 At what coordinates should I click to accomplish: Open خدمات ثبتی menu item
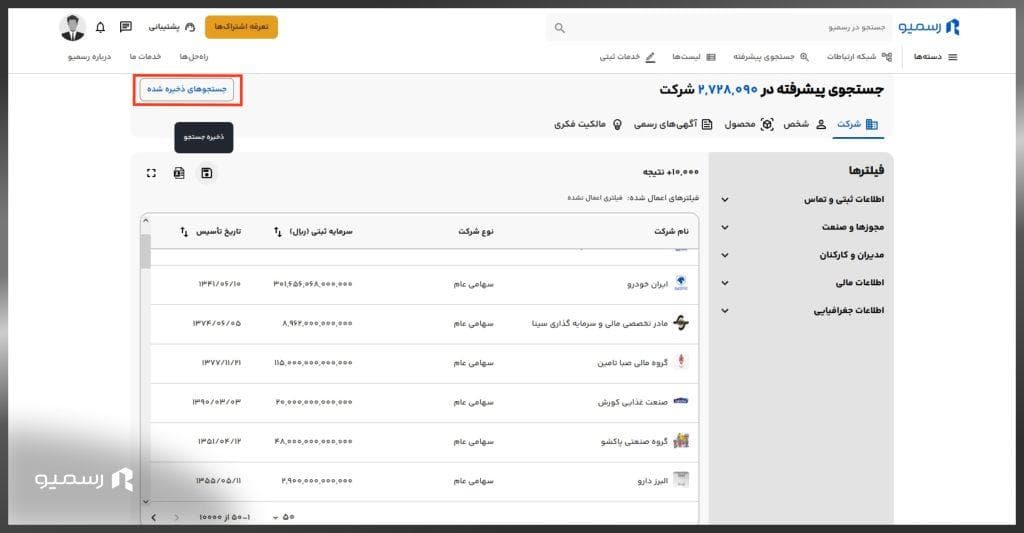tap(627, 57)
